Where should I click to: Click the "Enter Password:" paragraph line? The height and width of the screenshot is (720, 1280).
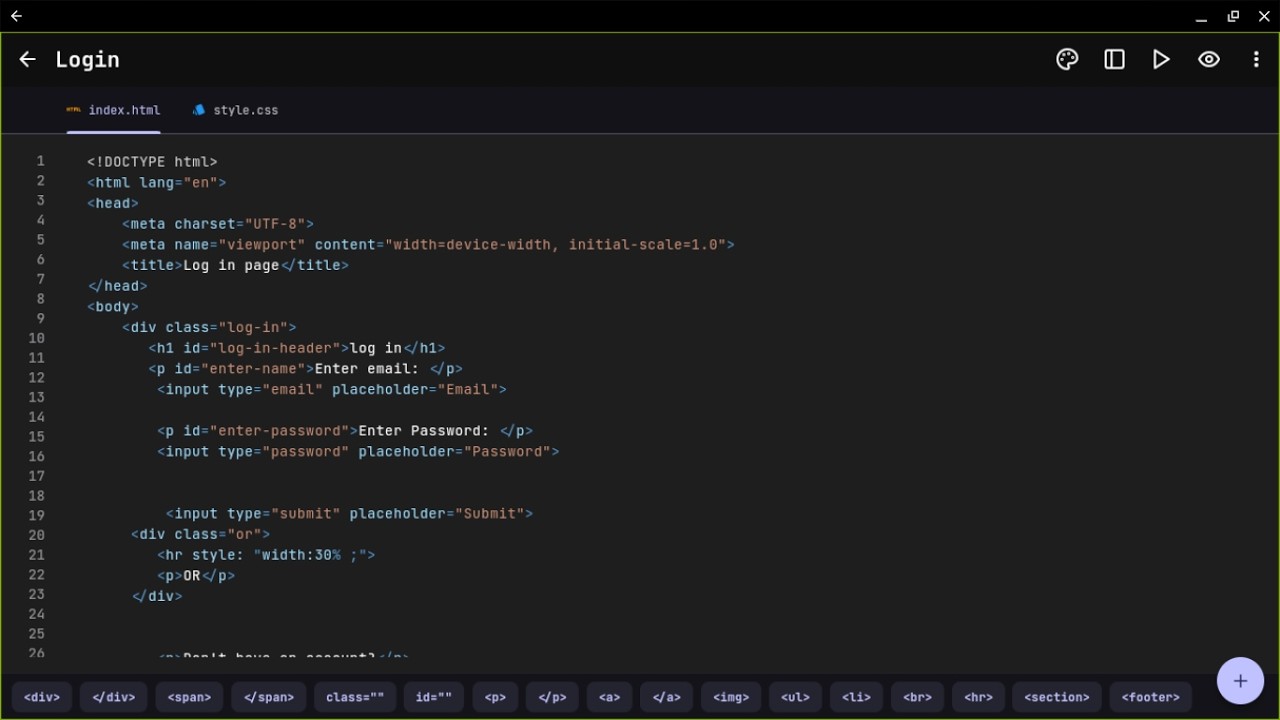[345, 431]
